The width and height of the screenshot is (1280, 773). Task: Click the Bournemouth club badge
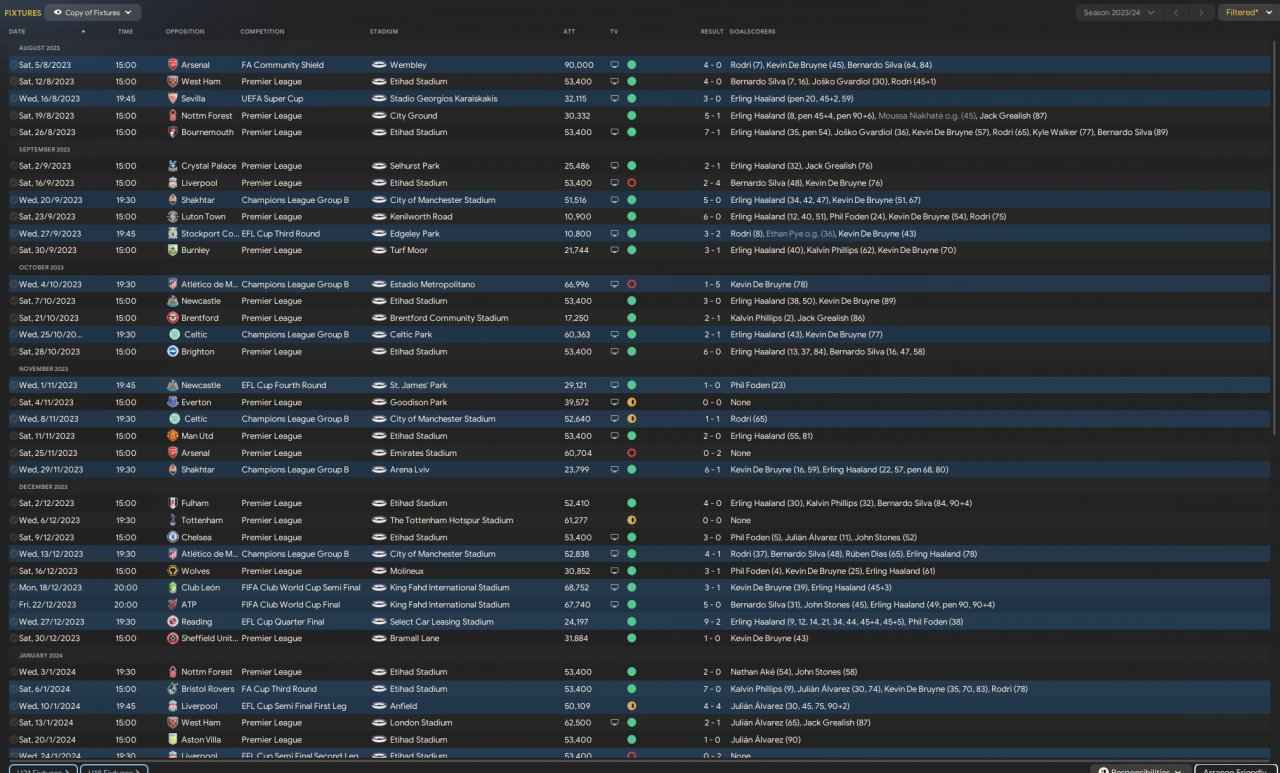[173, 132]
